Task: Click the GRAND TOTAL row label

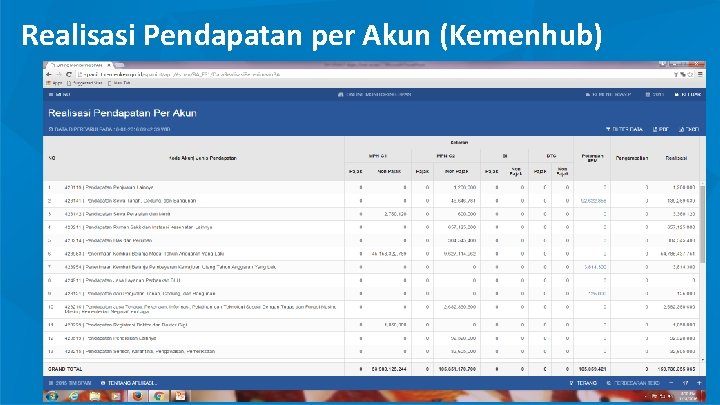Action: (x=65, y=369)
